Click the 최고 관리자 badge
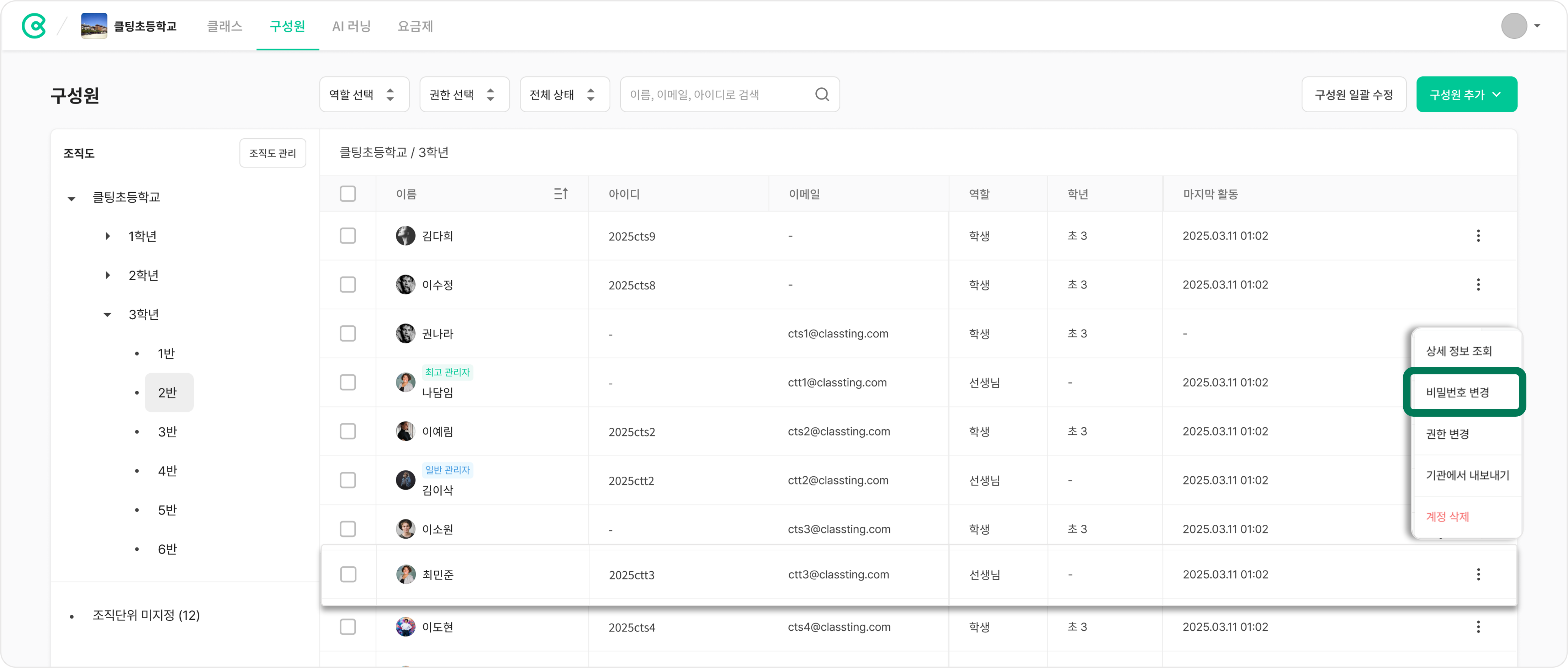The image size is (1568, 668). click(x=447, y=372)
